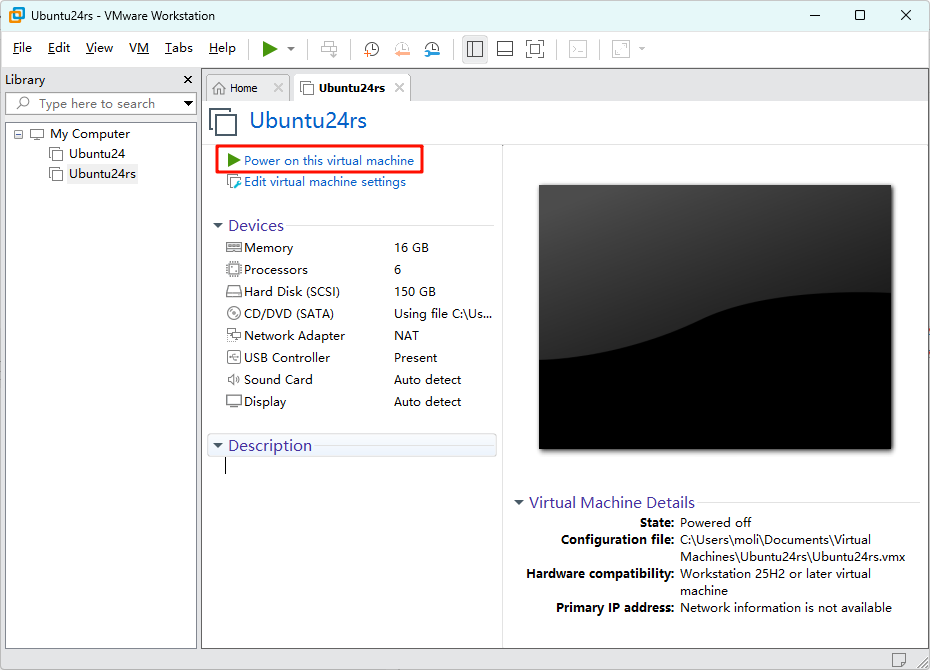Toggle the thumbnail bar view icon

pos(505,49)
